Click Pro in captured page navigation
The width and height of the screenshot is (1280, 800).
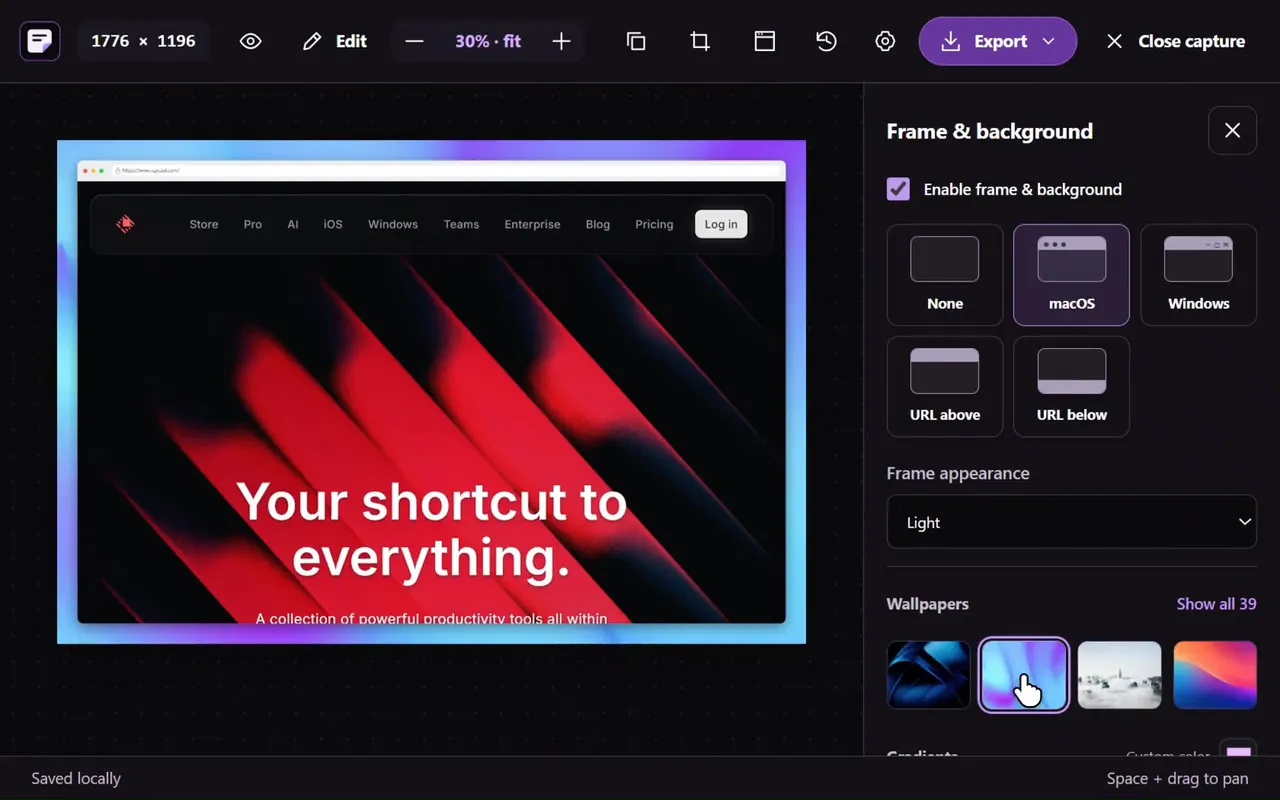tap(253, 224)
